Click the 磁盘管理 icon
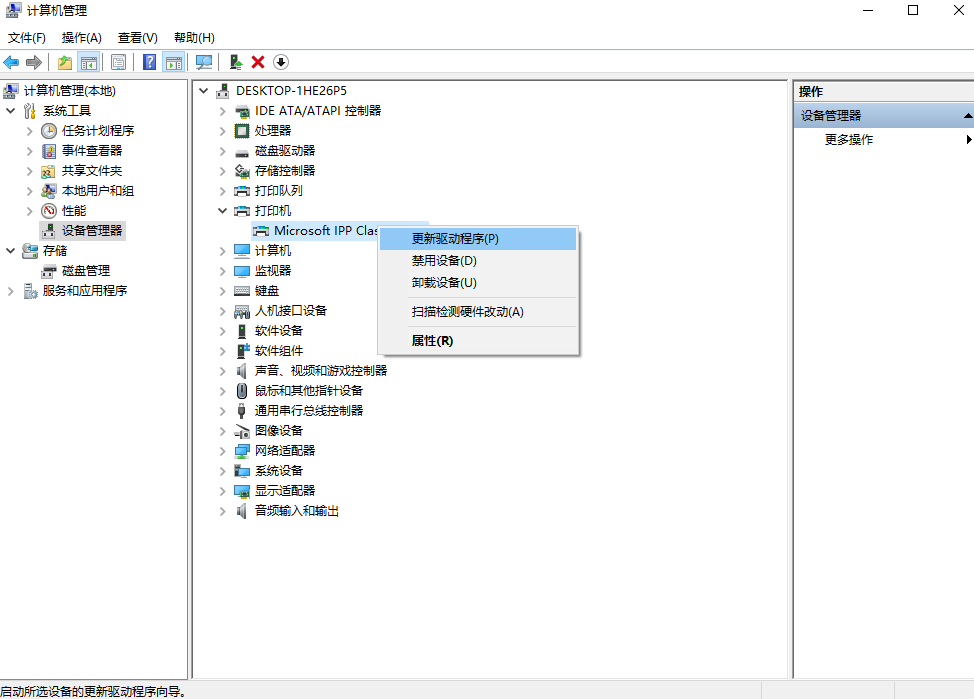Screen dimensions: 974x699 click(49, 271)
